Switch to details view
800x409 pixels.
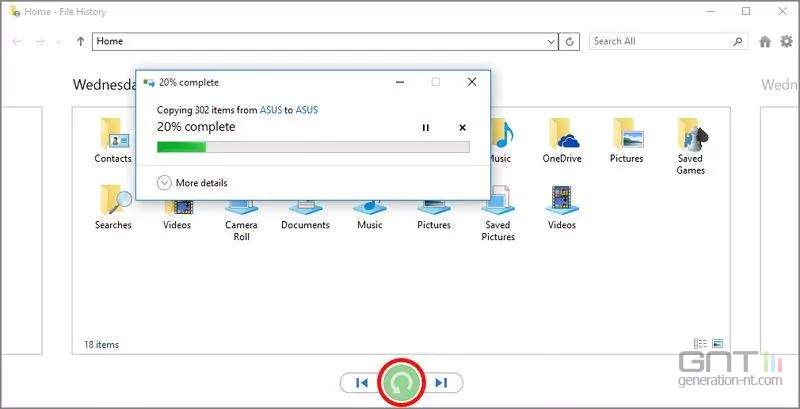click(x=701, y=344)
